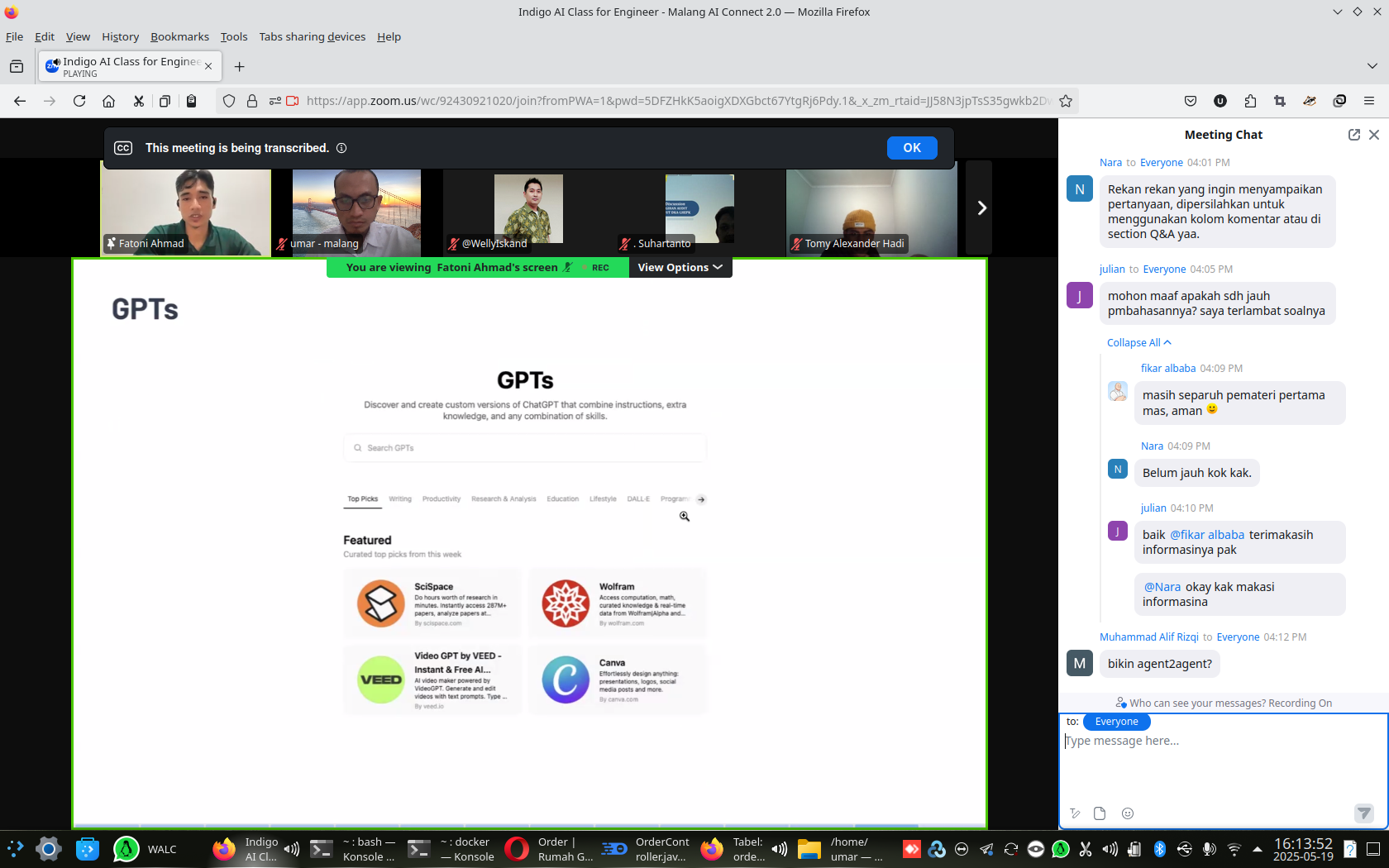Go back to the previous page
The image size is (1389, 868).
pos(20,101)
